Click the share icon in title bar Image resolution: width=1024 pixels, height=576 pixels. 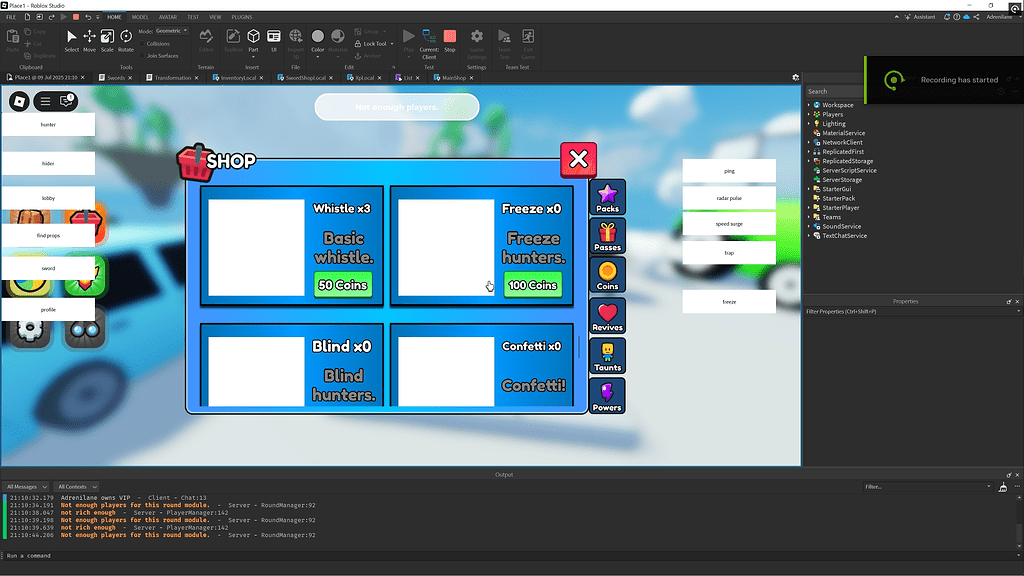(976, 17)
